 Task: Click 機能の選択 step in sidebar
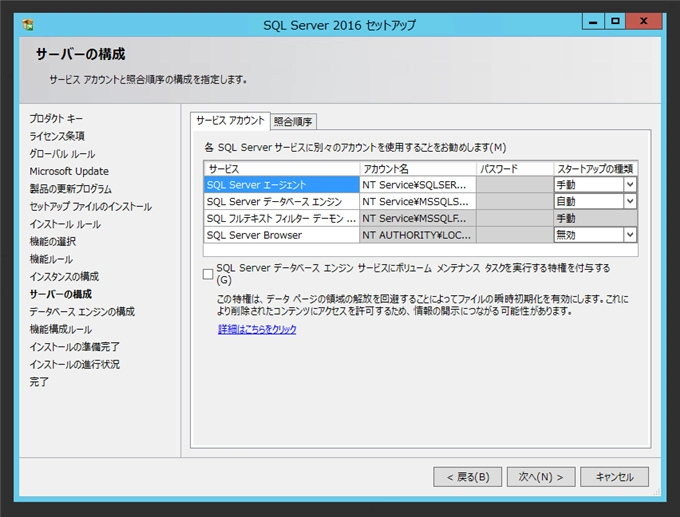(x=52, y=242)
